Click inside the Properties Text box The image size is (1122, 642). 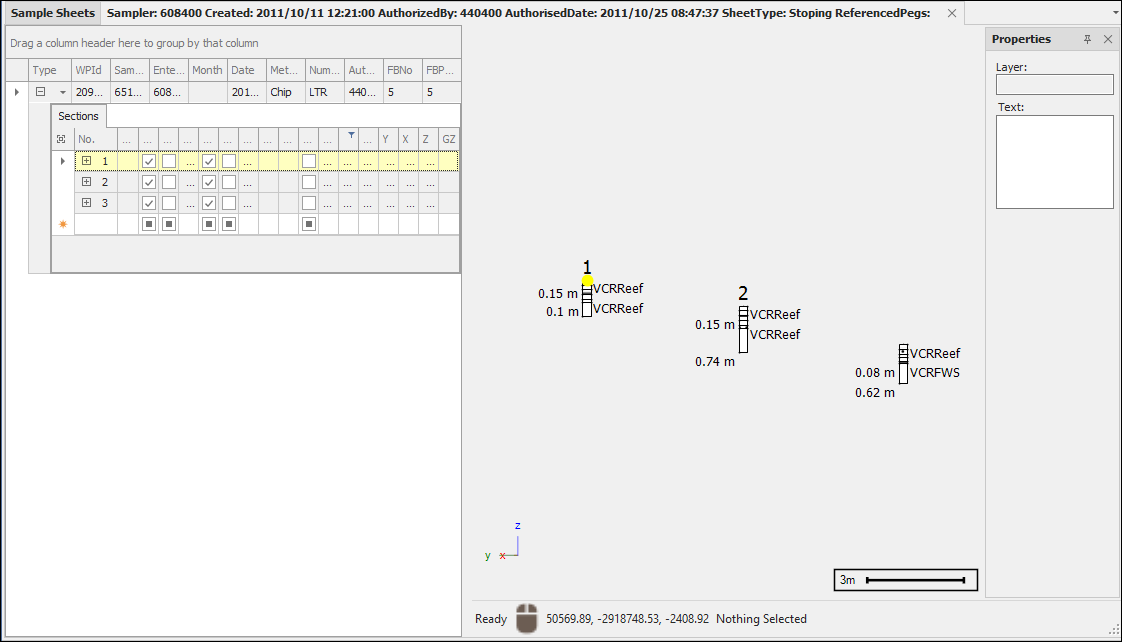tap(1054, 161)
